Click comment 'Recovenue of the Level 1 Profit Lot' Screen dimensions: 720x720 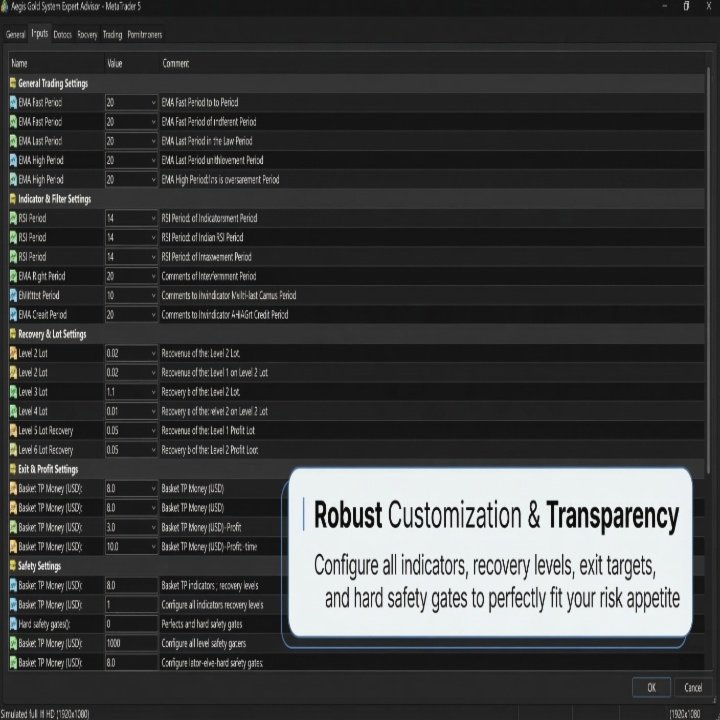(208, 430)
